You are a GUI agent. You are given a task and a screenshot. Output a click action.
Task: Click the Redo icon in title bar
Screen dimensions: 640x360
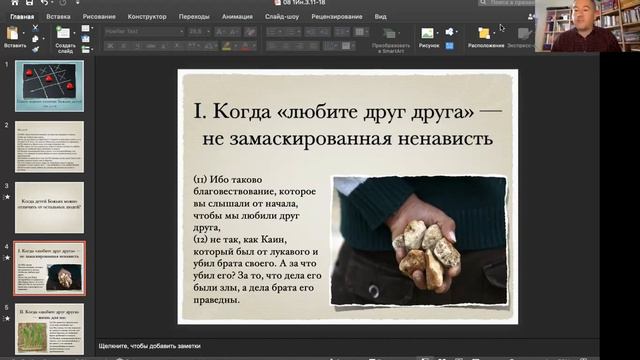[63, 2]
